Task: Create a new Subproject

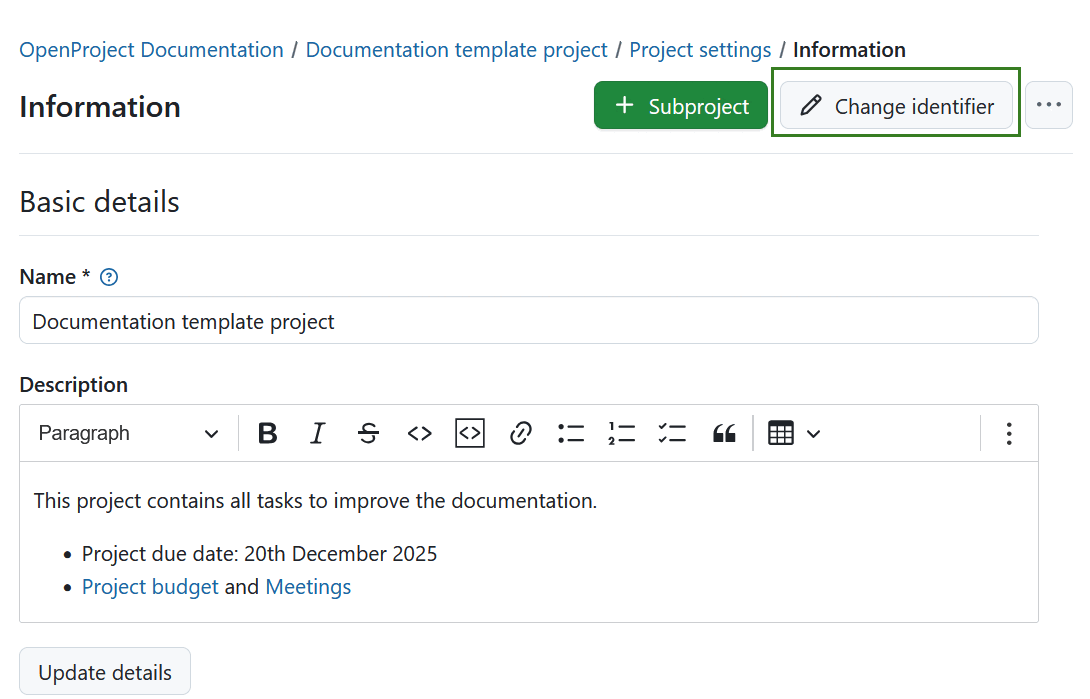Action: pyautogui.click(x=681, y=105)
